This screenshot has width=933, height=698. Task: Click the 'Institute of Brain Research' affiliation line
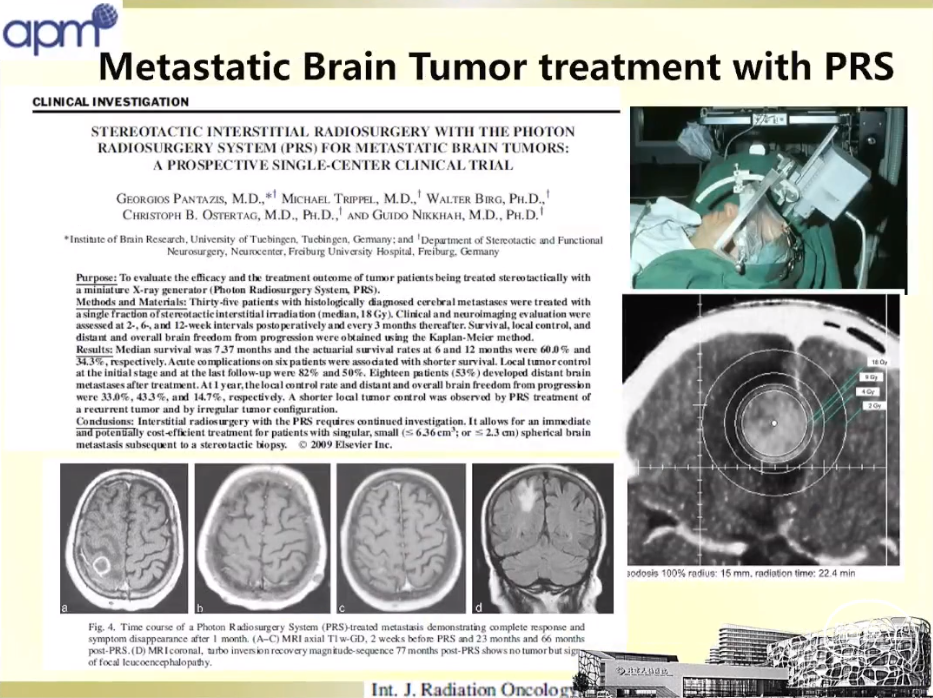(x=333, y=246)
